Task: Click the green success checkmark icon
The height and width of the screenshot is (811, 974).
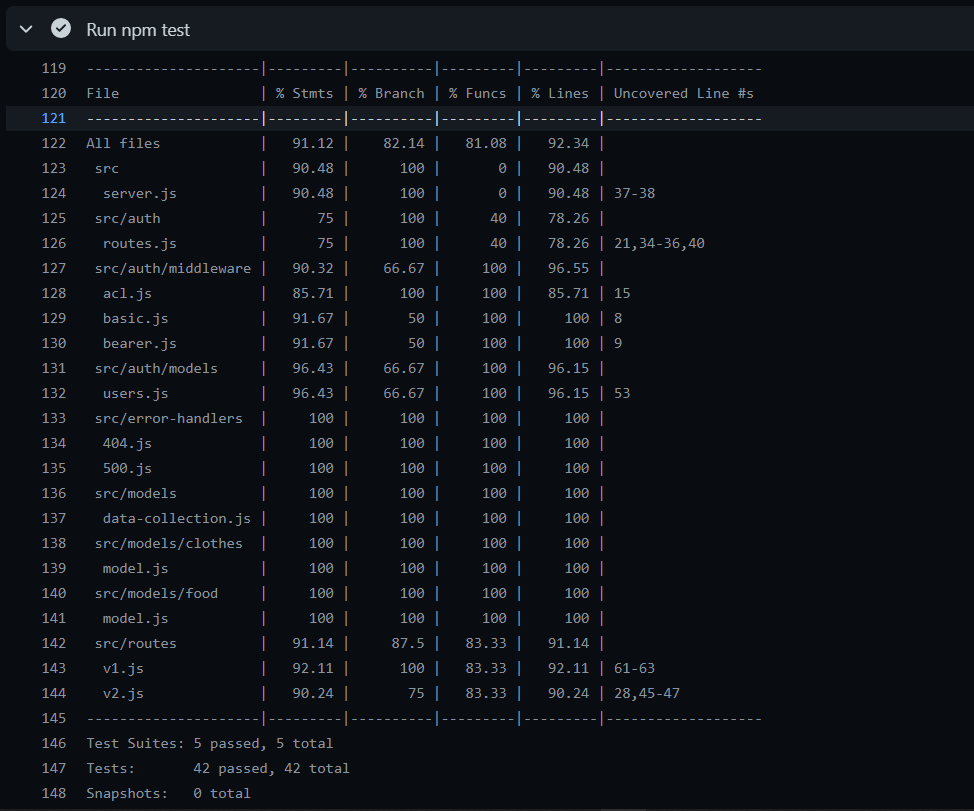Action: point(61,29)
